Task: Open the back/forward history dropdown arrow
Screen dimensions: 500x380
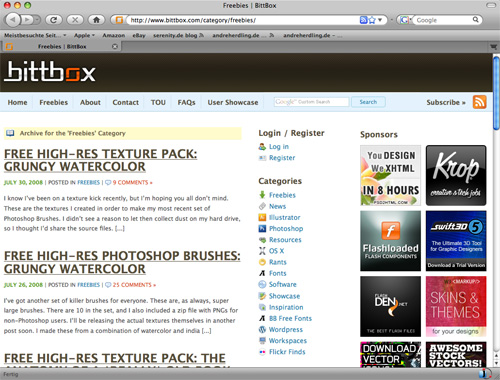Action: [37, 20]
